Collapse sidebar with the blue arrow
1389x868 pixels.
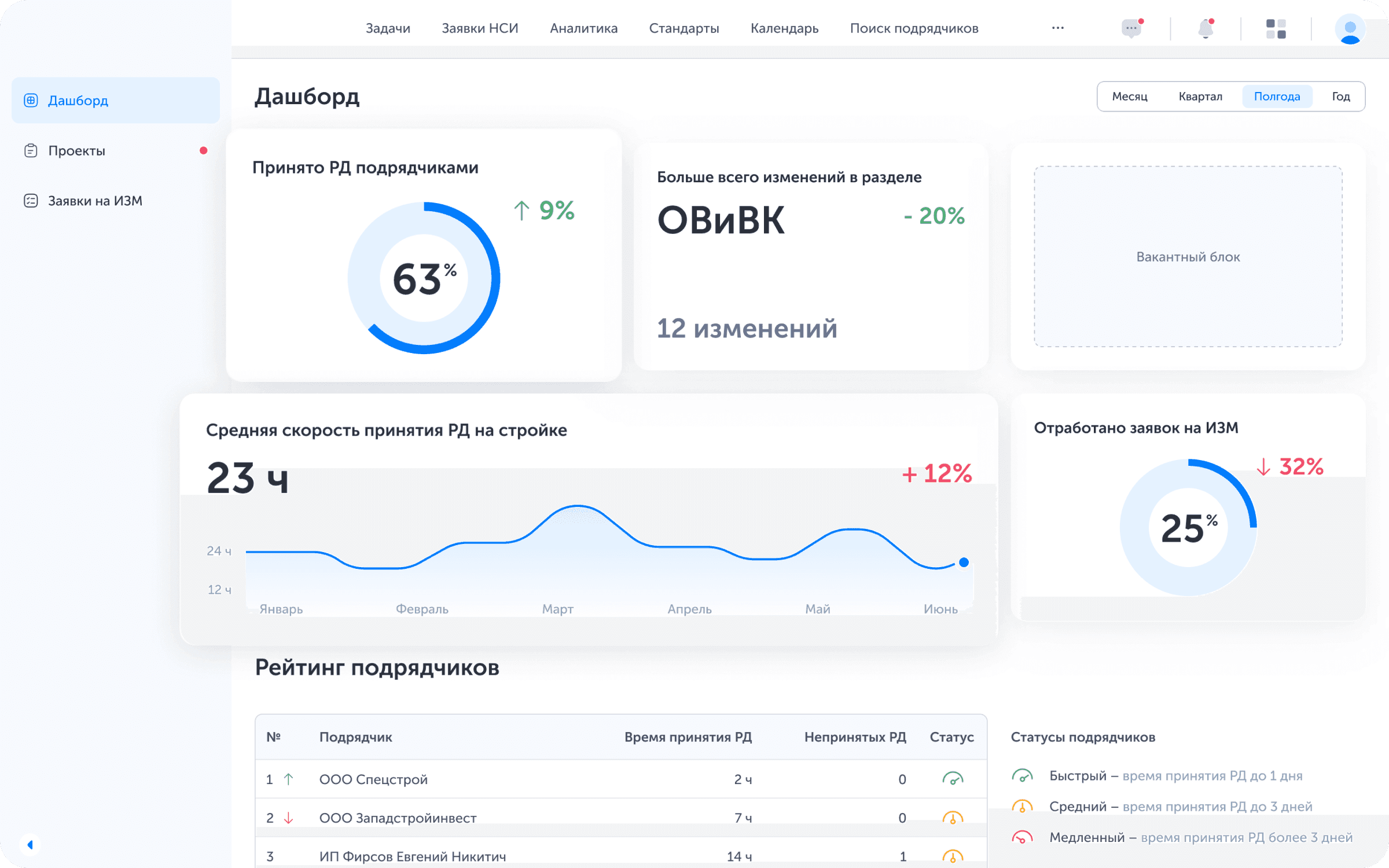(x=30, y=845)
